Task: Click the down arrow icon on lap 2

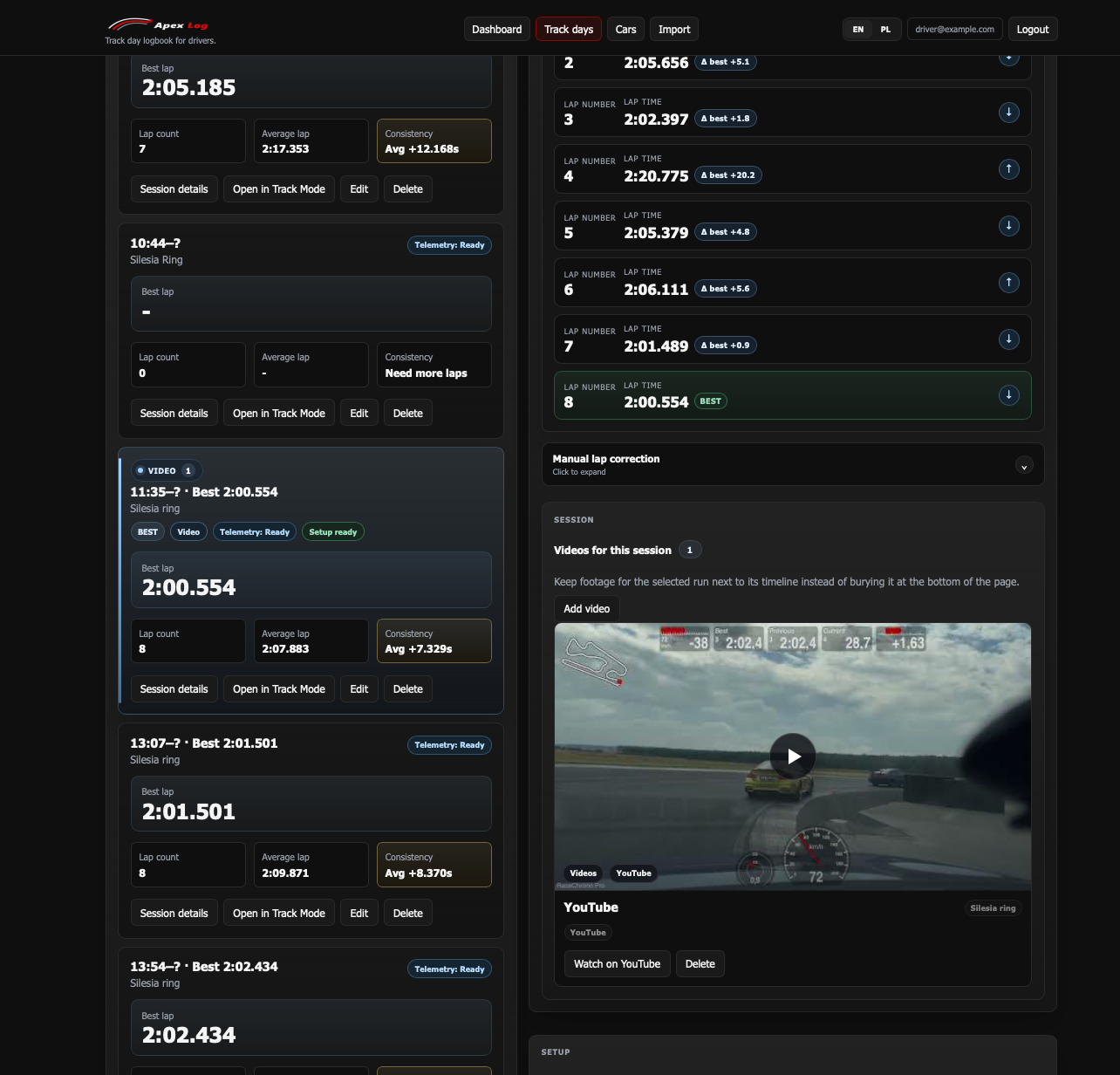Action: [1008, 58]
